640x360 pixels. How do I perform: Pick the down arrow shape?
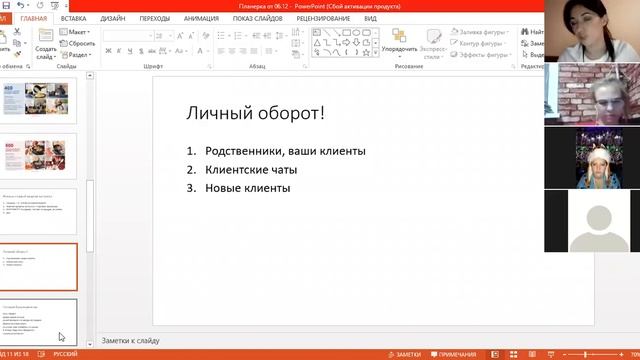[x=356, y=42]
